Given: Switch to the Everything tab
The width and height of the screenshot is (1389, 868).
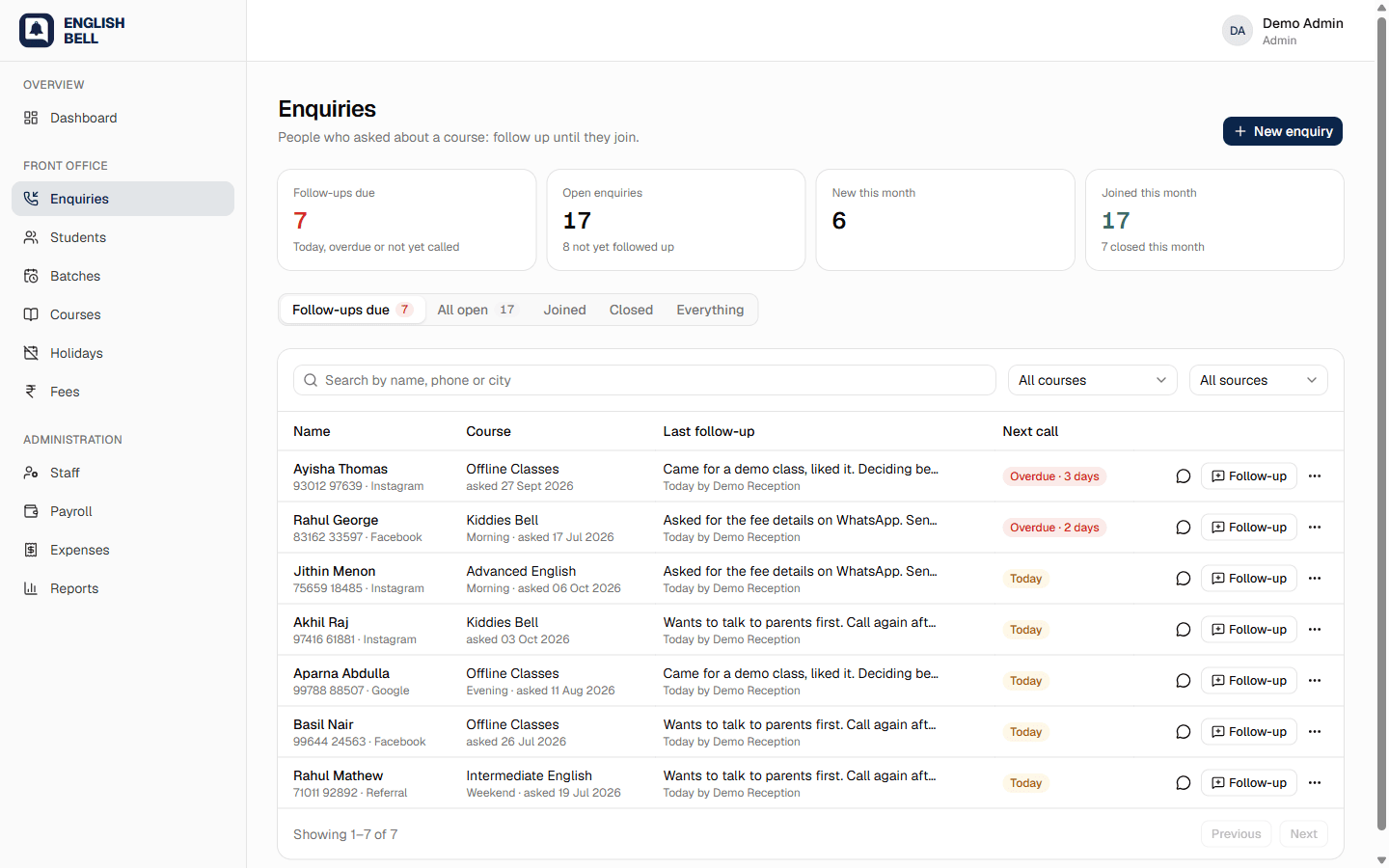Looking at the screenshot, I should 710,310.
